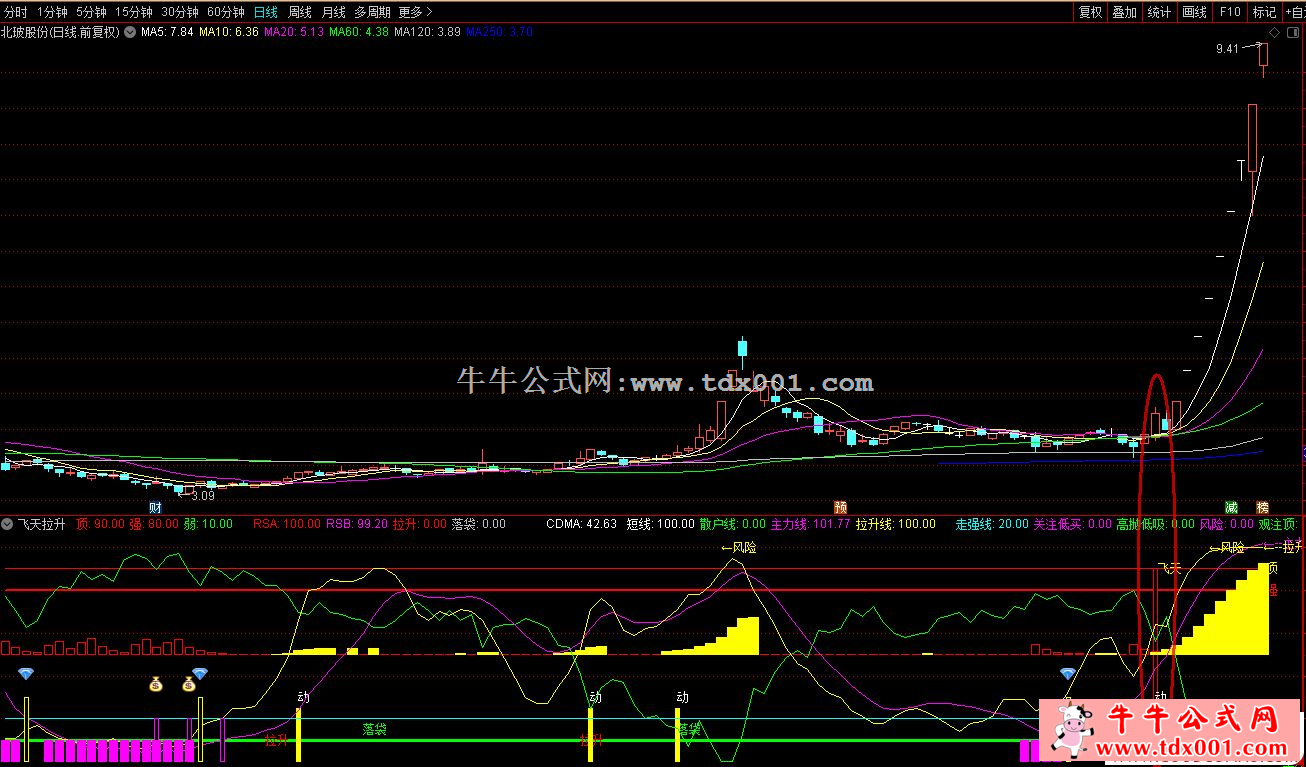Click the 9.41 high price label

tap(1227, 48)
